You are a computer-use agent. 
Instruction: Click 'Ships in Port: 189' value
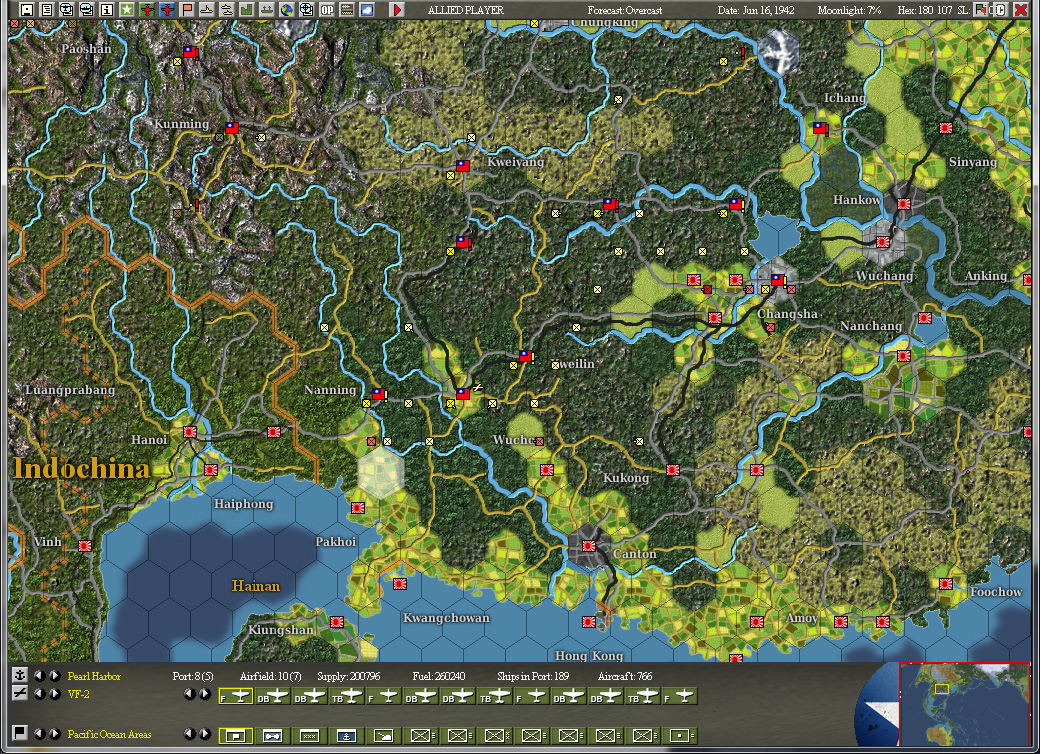point(533,676)
